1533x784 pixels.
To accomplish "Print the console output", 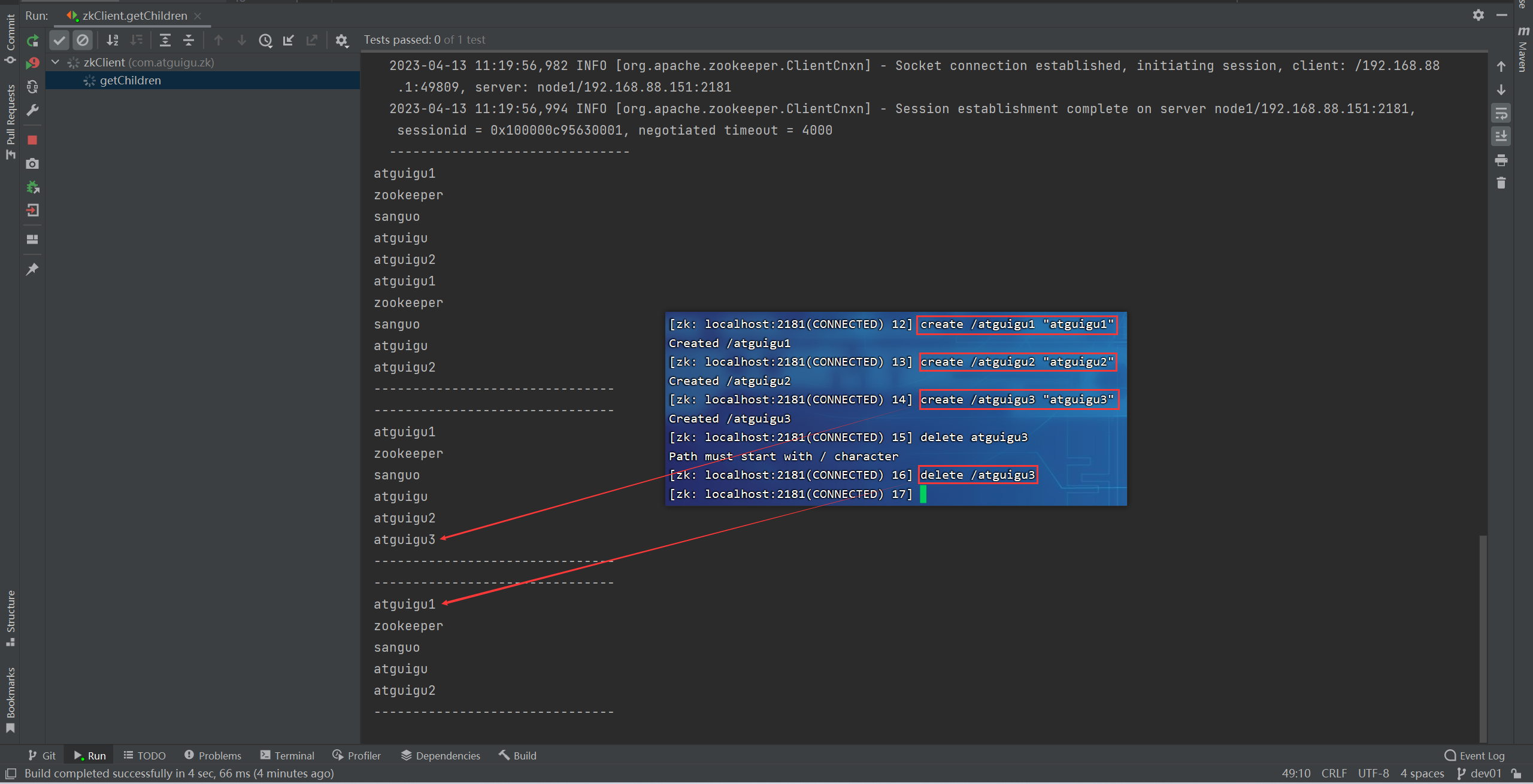I will pyautogui.click(x=1501, y=160).
